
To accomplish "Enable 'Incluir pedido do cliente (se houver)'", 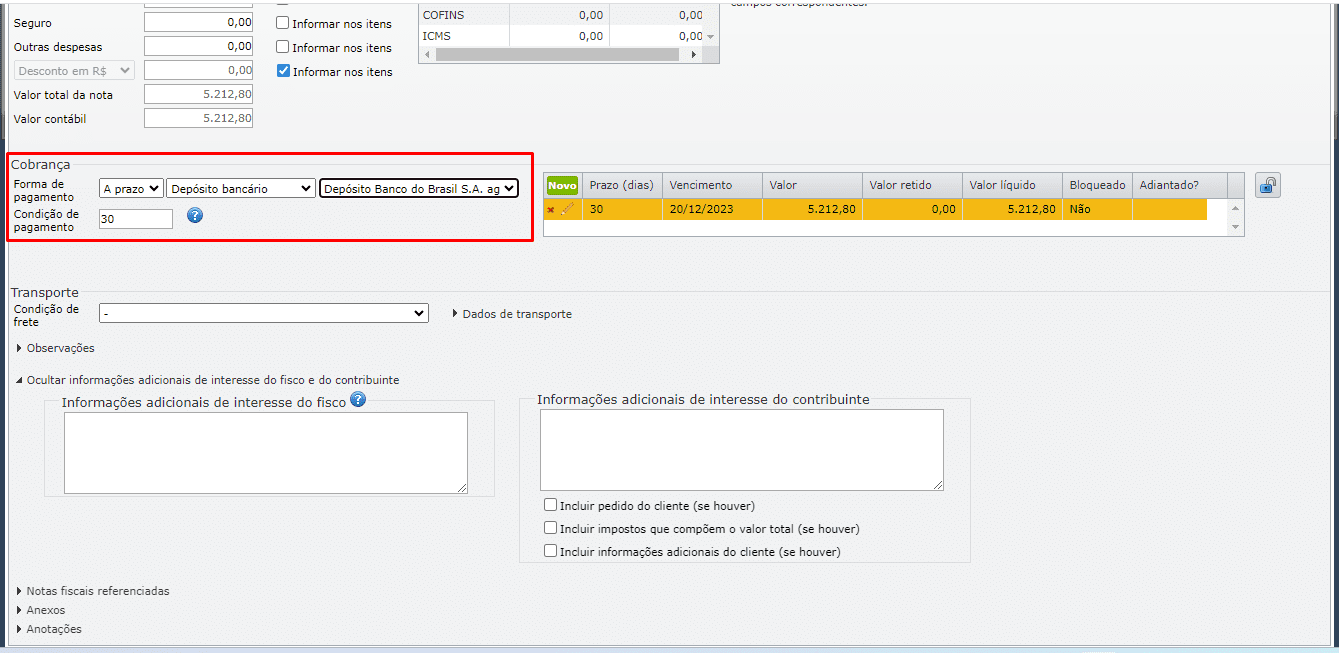I will (550, 505).
